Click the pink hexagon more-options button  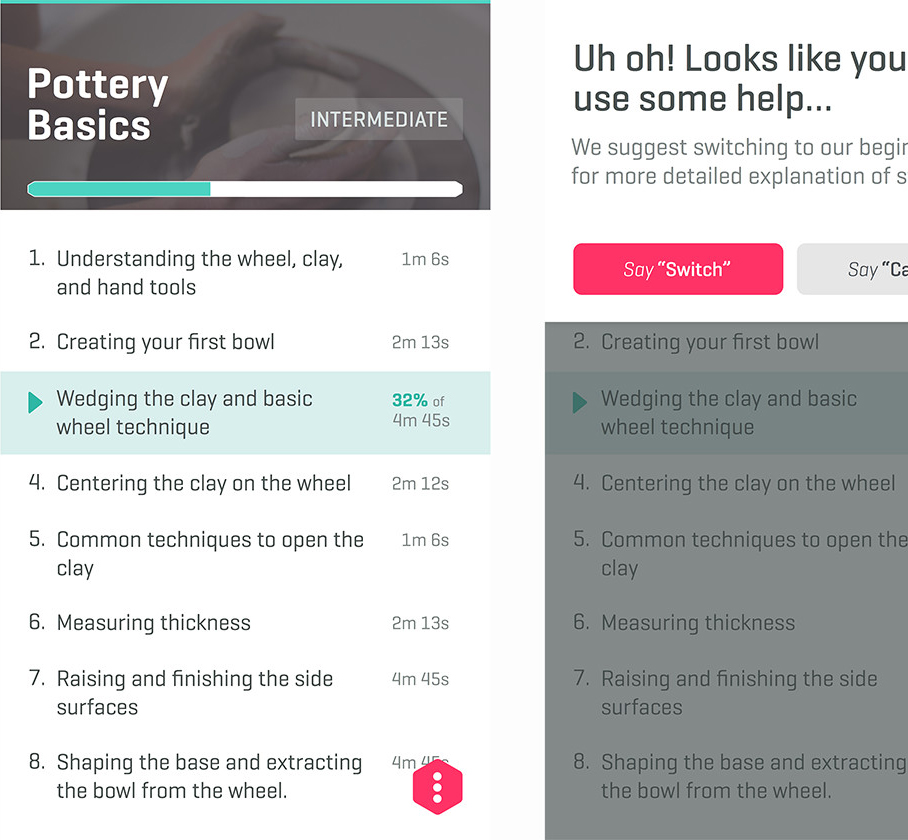click(x=437, y=787)
